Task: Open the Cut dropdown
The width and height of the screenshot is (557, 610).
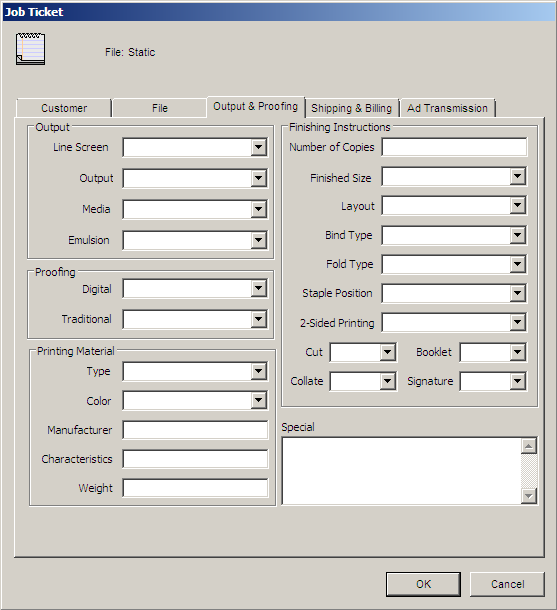Action: pyautogui.click(x=387, y=352)
